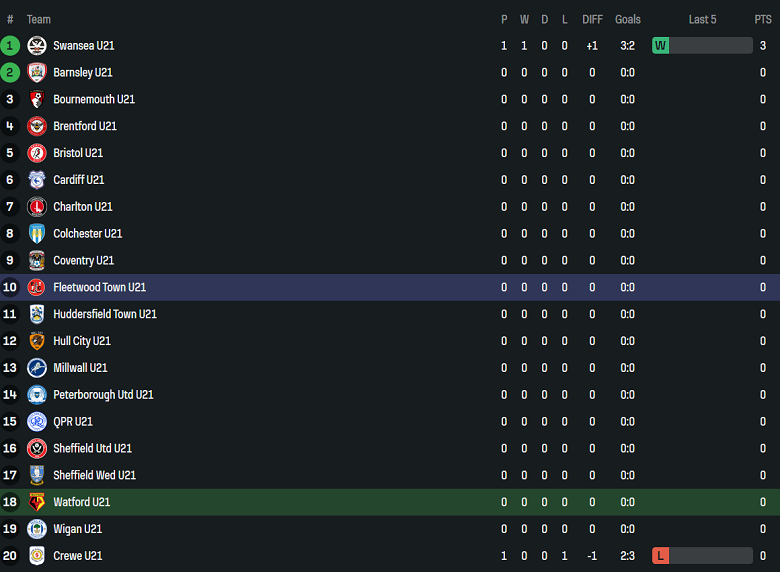Click the DIFF column header

pos(592,19)
